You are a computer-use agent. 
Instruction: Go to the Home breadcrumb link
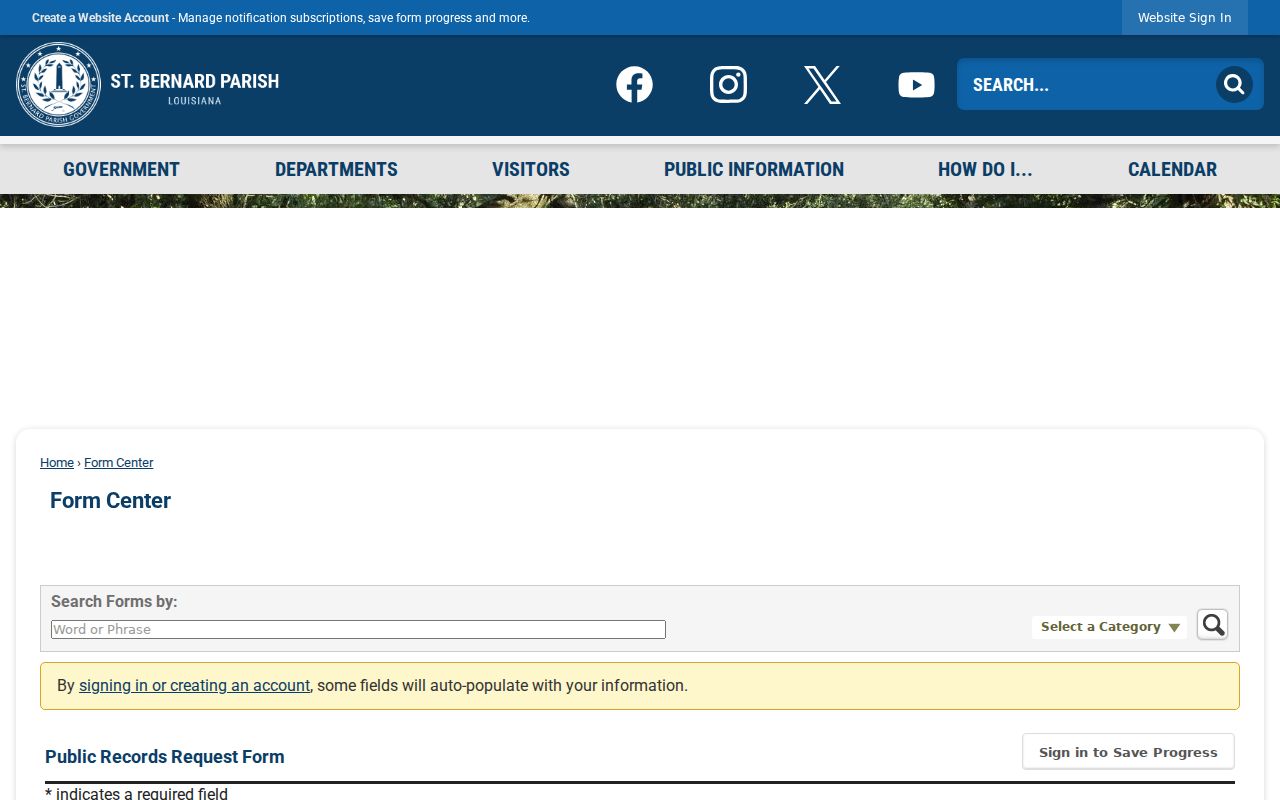coord(57,463)
